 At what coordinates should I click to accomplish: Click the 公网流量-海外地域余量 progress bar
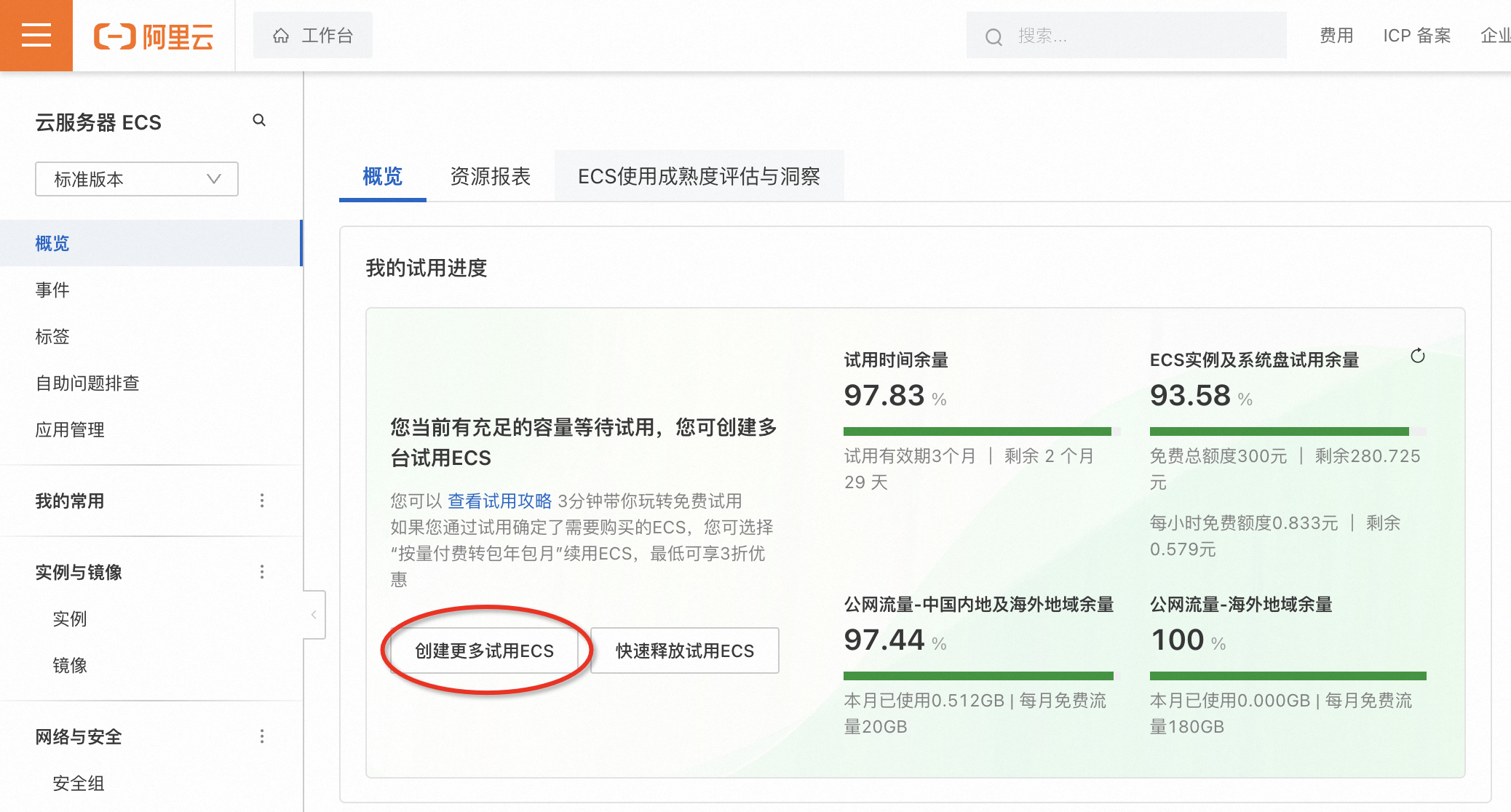(x=1288, y=676)
